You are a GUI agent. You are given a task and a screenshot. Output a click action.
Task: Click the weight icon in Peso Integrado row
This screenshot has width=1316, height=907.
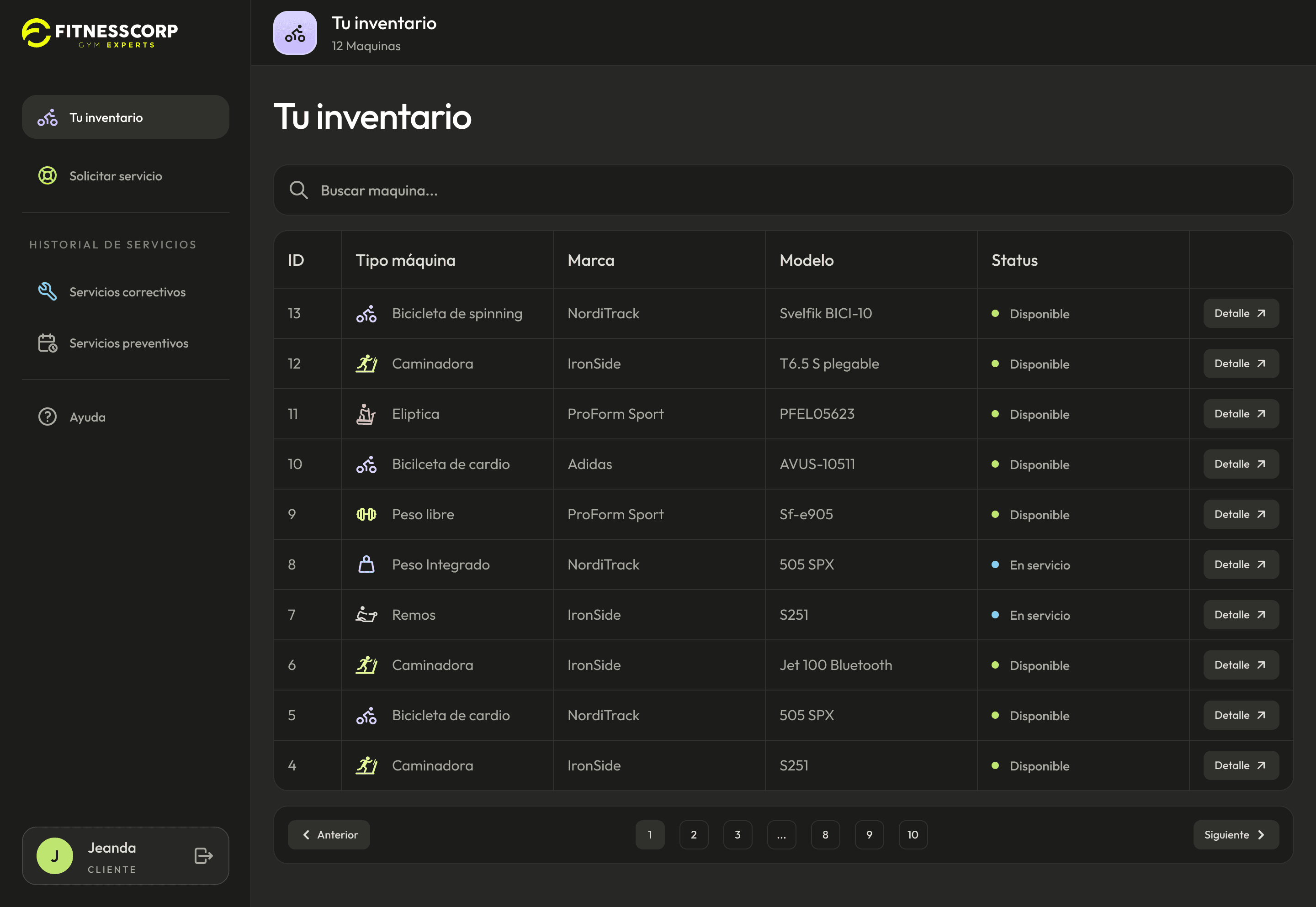click(x=366, y=564)
